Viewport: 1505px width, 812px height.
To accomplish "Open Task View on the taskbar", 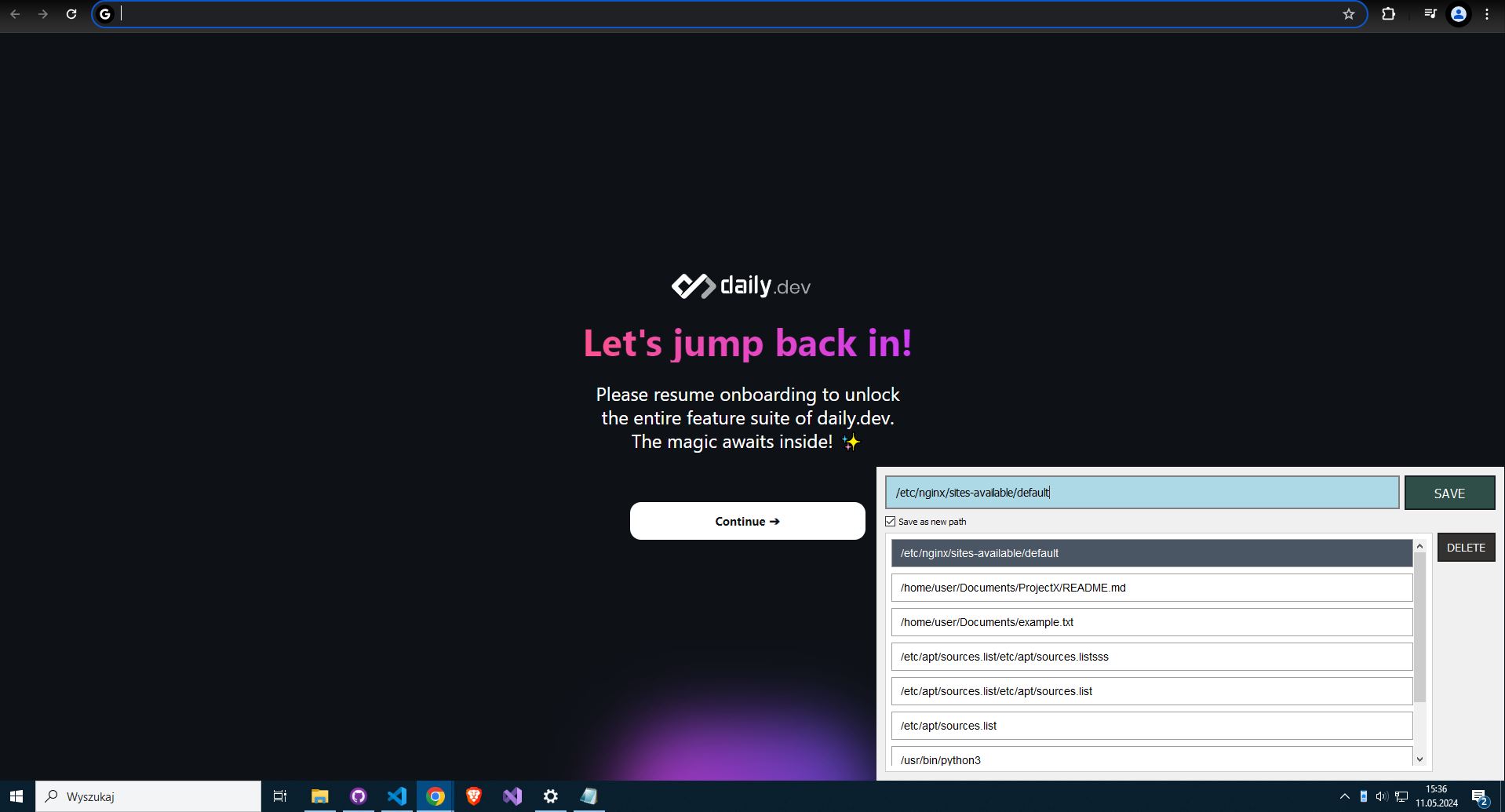I will coord(279,796).
